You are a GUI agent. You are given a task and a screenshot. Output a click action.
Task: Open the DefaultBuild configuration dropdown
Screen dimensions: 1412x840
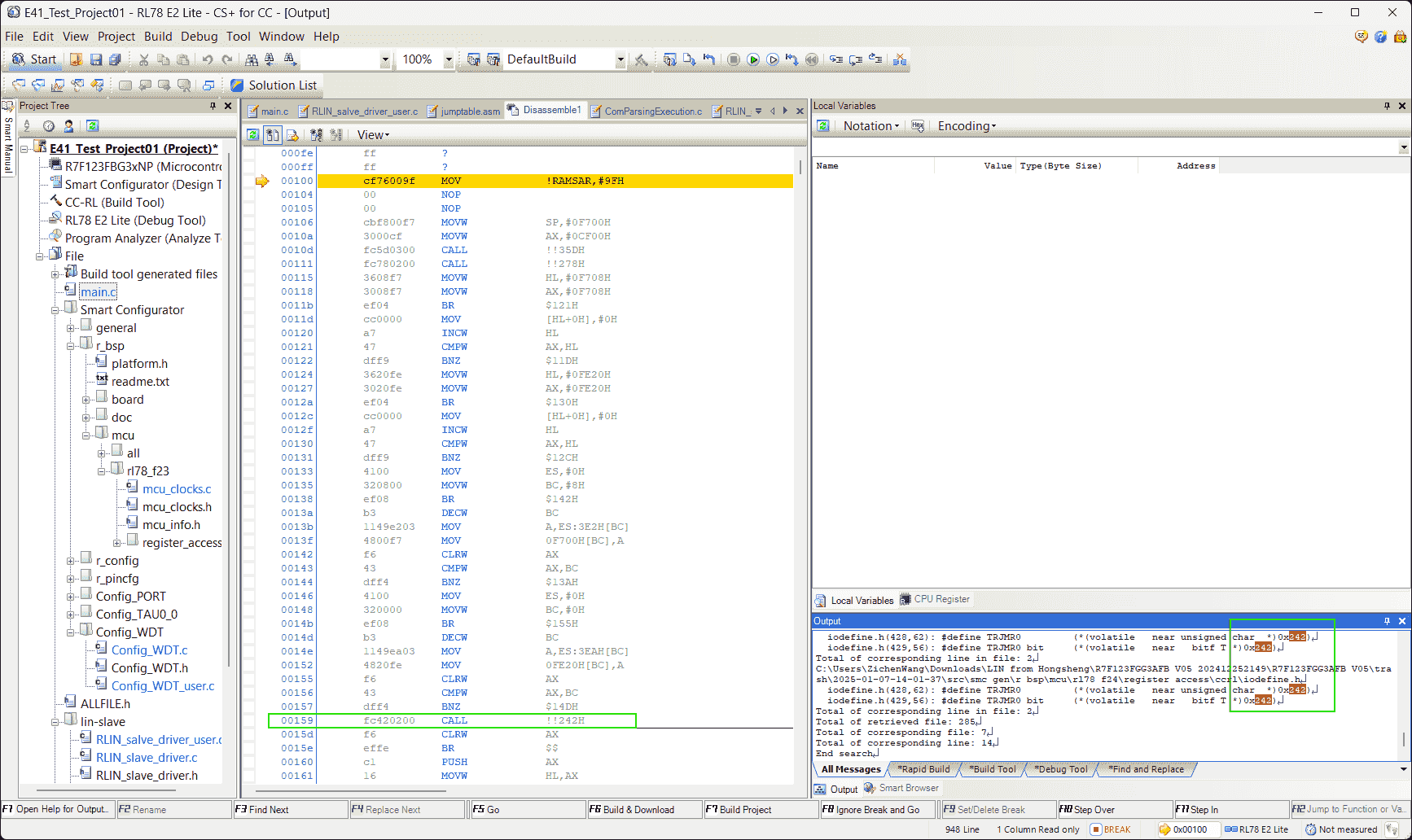point(620,59)
